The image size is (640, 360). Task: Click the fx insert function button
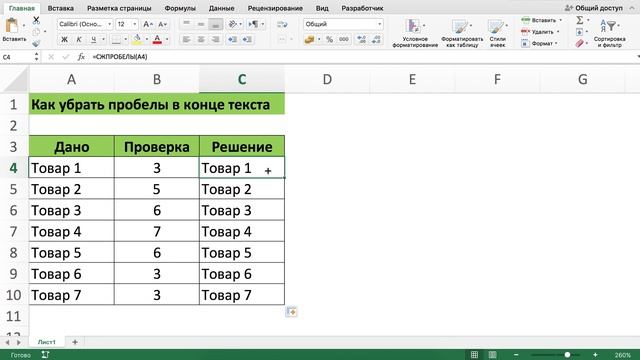81,57
